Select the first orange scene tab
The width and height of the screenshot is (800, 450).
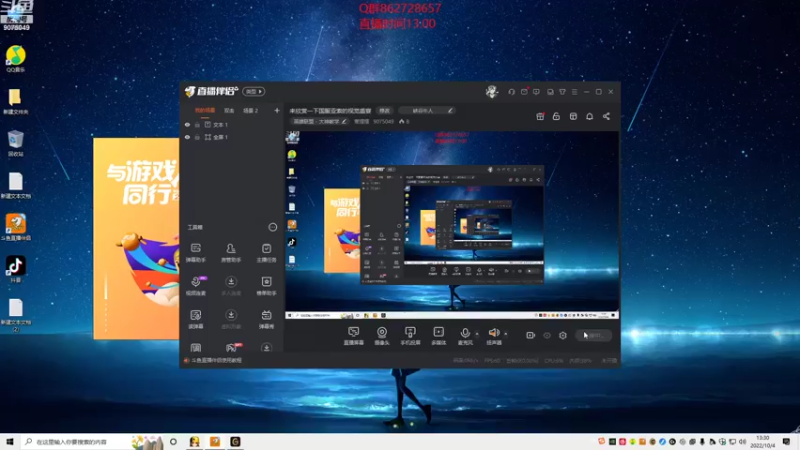[x=205, y=110]
